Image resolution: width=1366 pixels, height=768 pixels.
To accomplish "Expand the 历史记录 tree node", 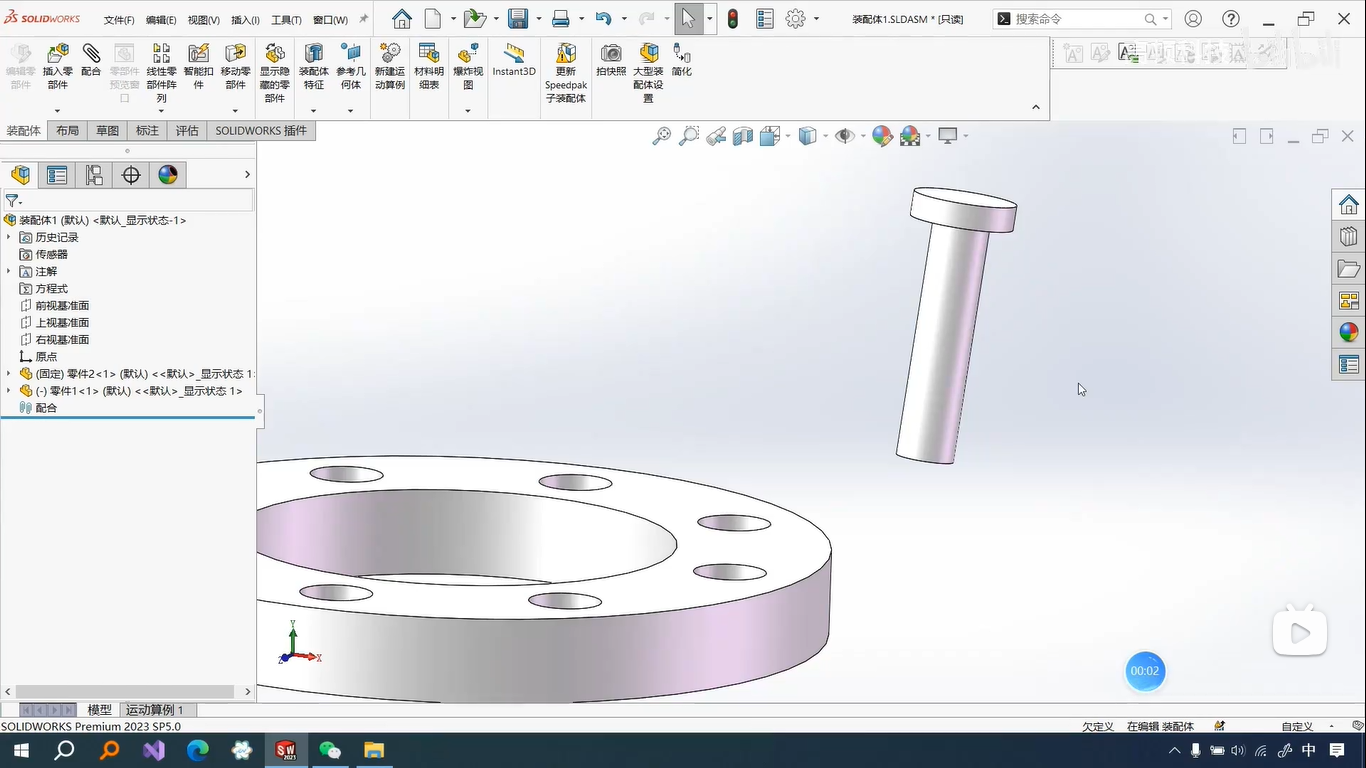I will pos(9,237).
